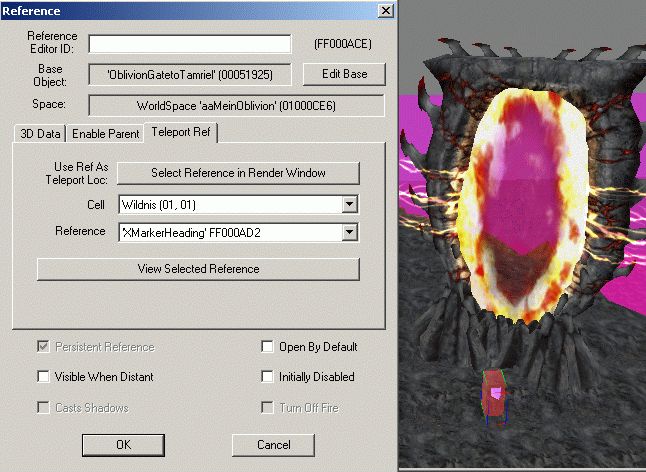Click the Cancel button
The height and width of the screenshot is (472, 646).
273,445
